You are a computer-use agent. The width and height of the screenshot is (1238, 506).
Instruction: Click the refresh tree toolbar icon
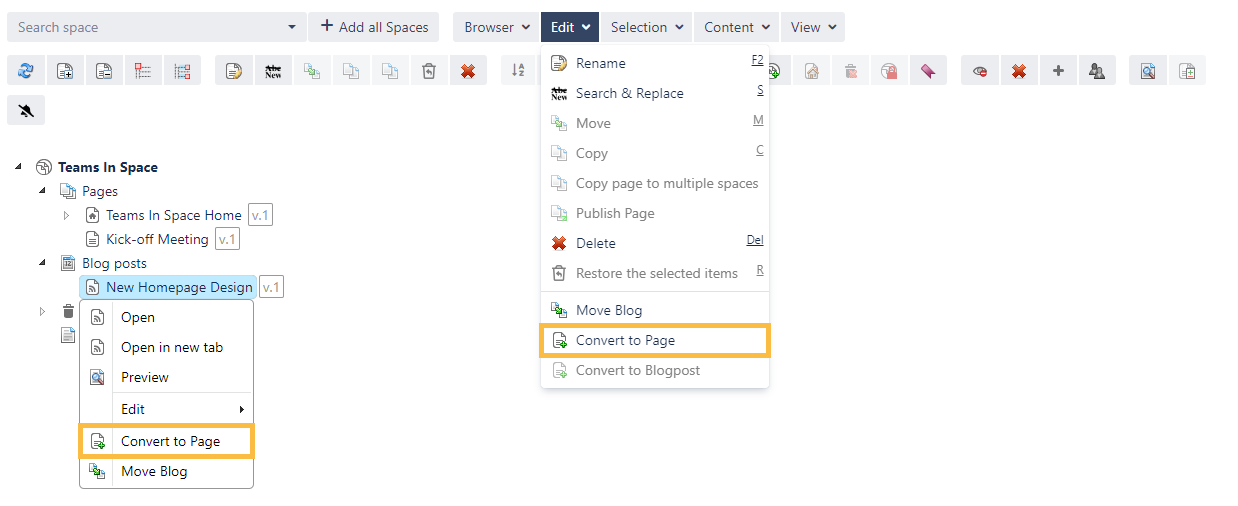pyautogui.click(x=26, y=71)
